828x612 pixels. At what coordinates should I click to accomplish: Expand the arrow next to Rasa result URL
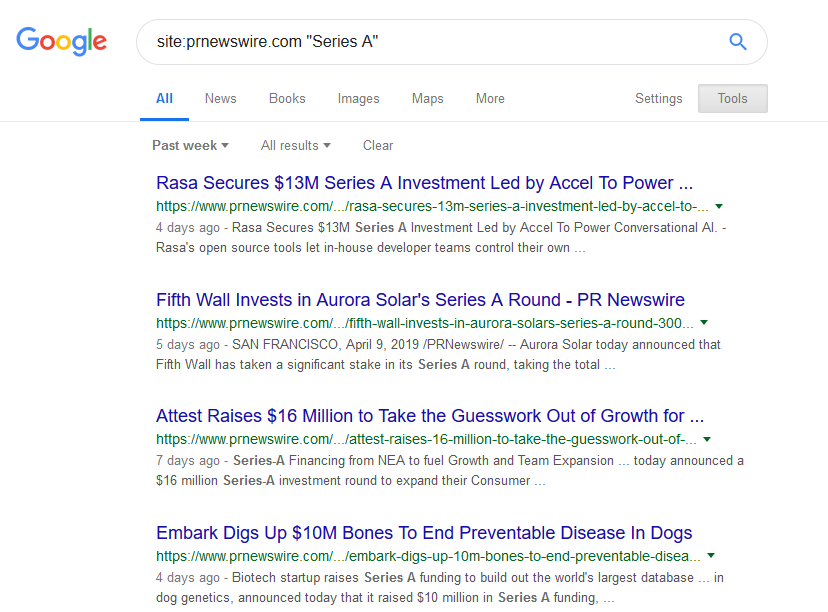pyautogui.click(x=719, y=206)
